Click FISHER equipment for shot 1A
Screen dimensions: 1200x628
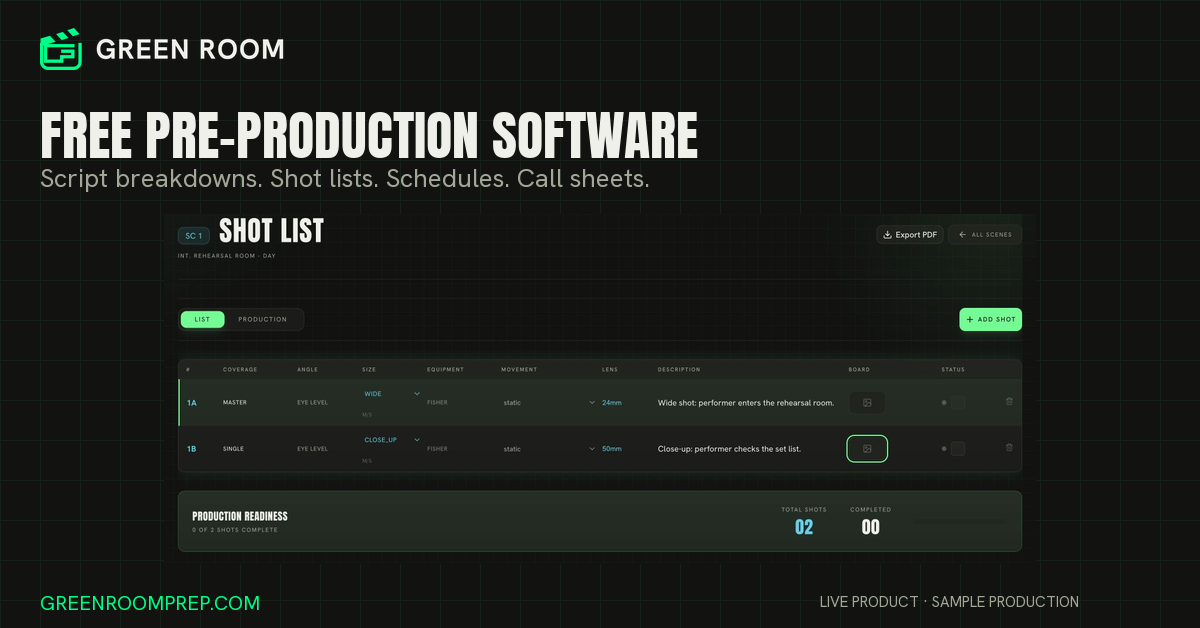[x=437, y=403]
